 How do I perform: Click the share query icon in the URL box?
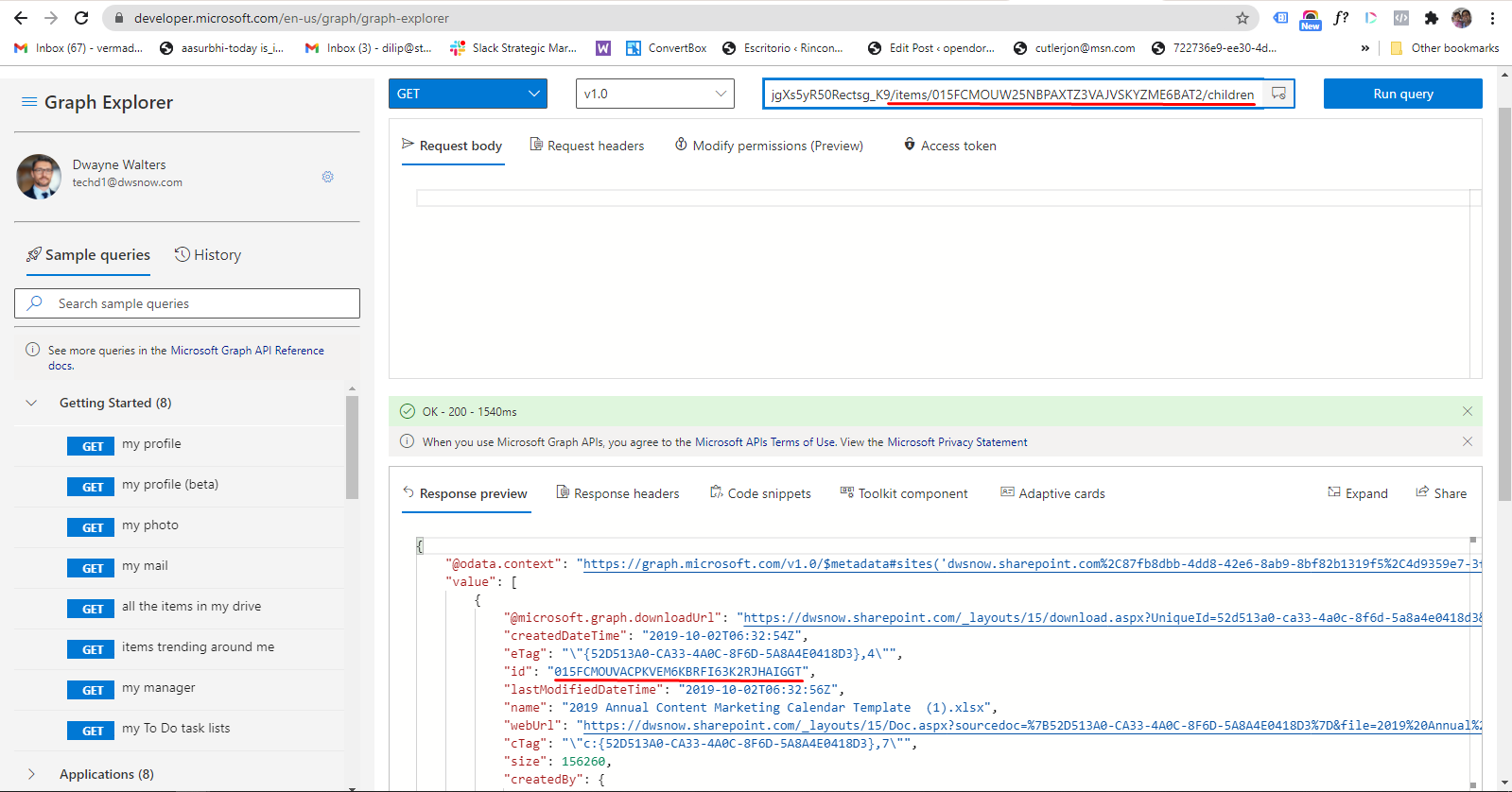[x=1278, y=94]
